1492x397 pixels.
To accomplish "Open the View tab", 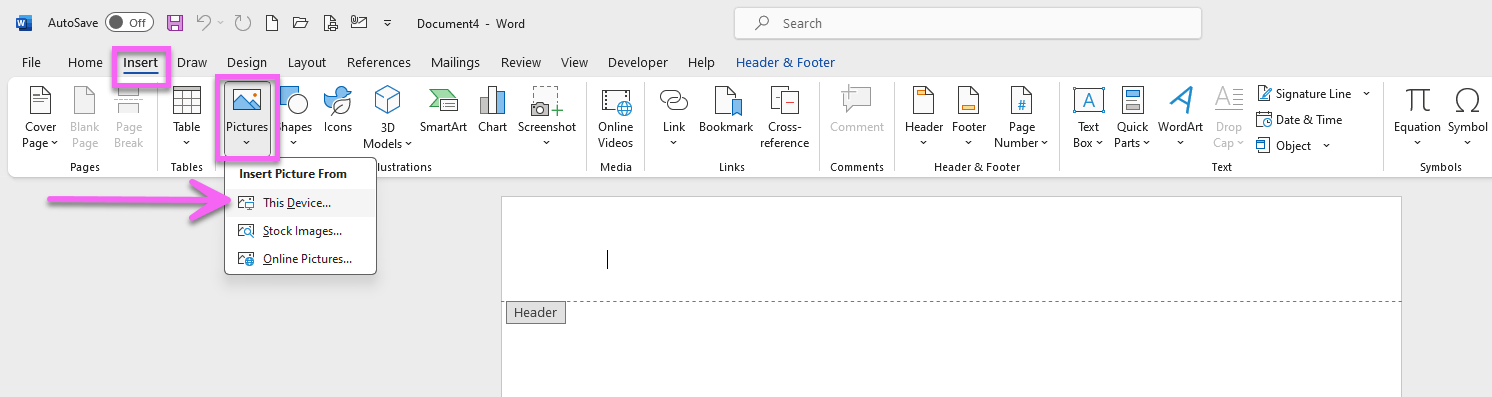I will pyautogui.click(x=574, y=62).
